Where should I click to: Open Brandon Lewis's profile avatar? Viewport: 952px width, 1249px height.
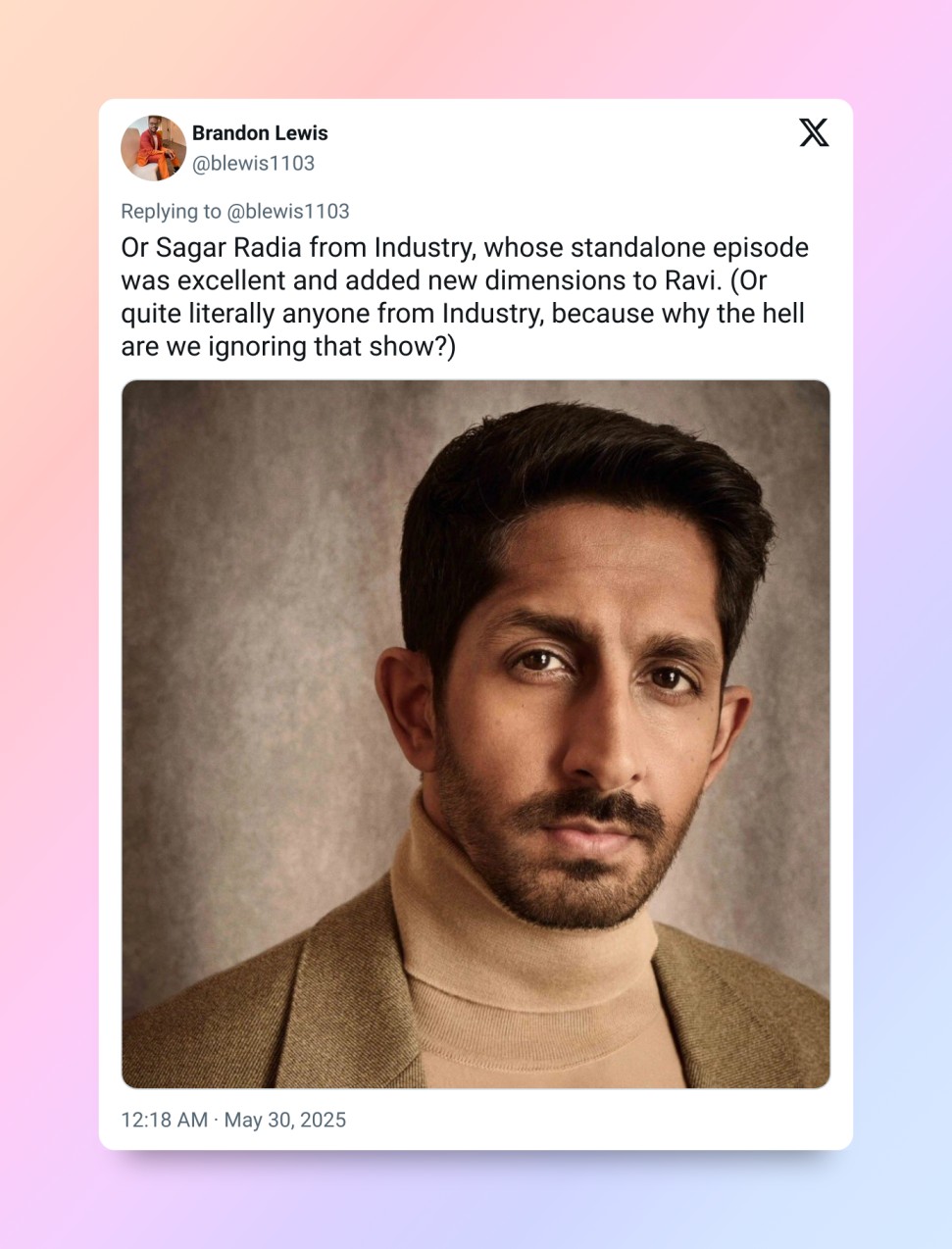click(153, 148)
